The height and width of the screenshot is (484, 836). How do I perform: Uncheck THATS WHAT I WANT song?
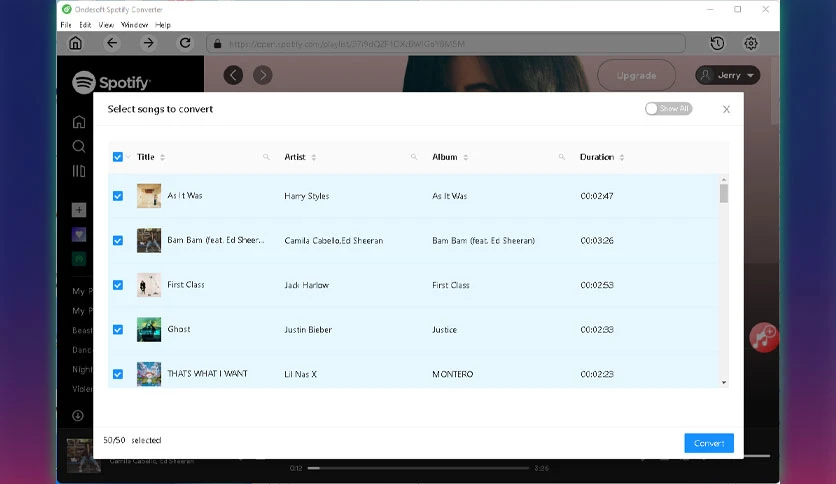tap(118, 374)
